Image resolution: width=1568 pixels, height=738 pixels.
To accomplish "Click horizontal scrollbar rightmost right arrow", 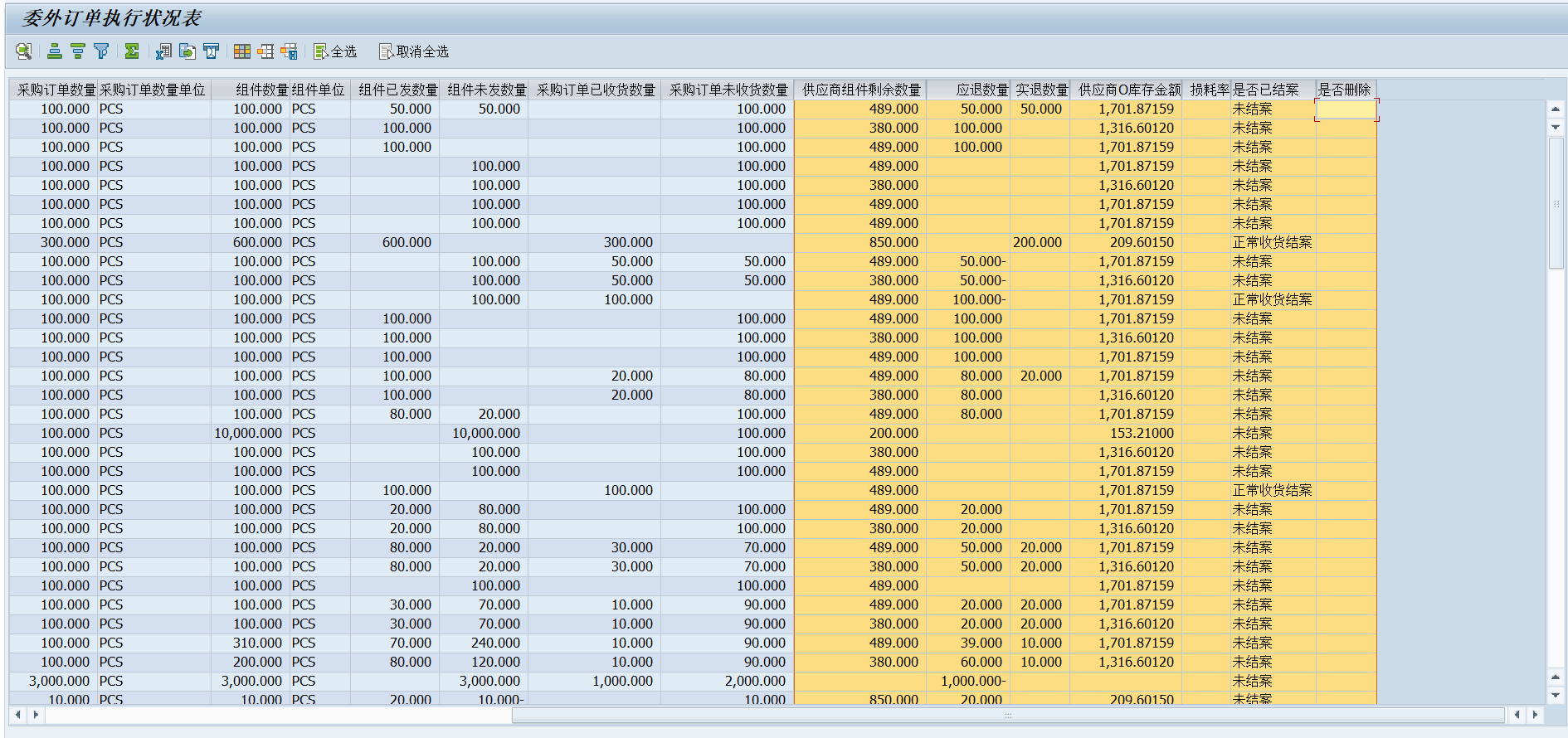I will point(1535,714).
